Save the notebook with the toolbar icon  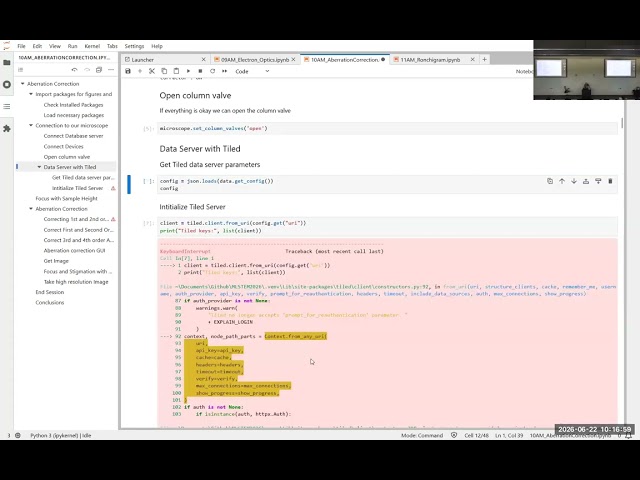click(128, 71)
